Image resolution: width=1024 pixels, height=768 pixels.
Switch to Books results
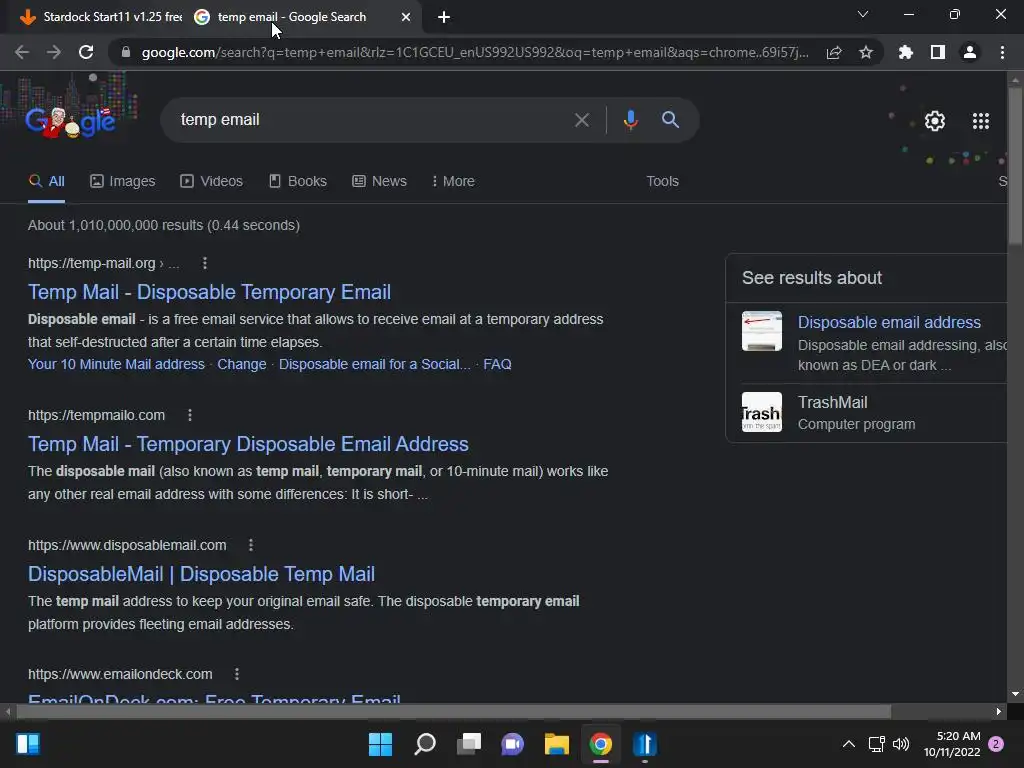click(x=298, y=182)
